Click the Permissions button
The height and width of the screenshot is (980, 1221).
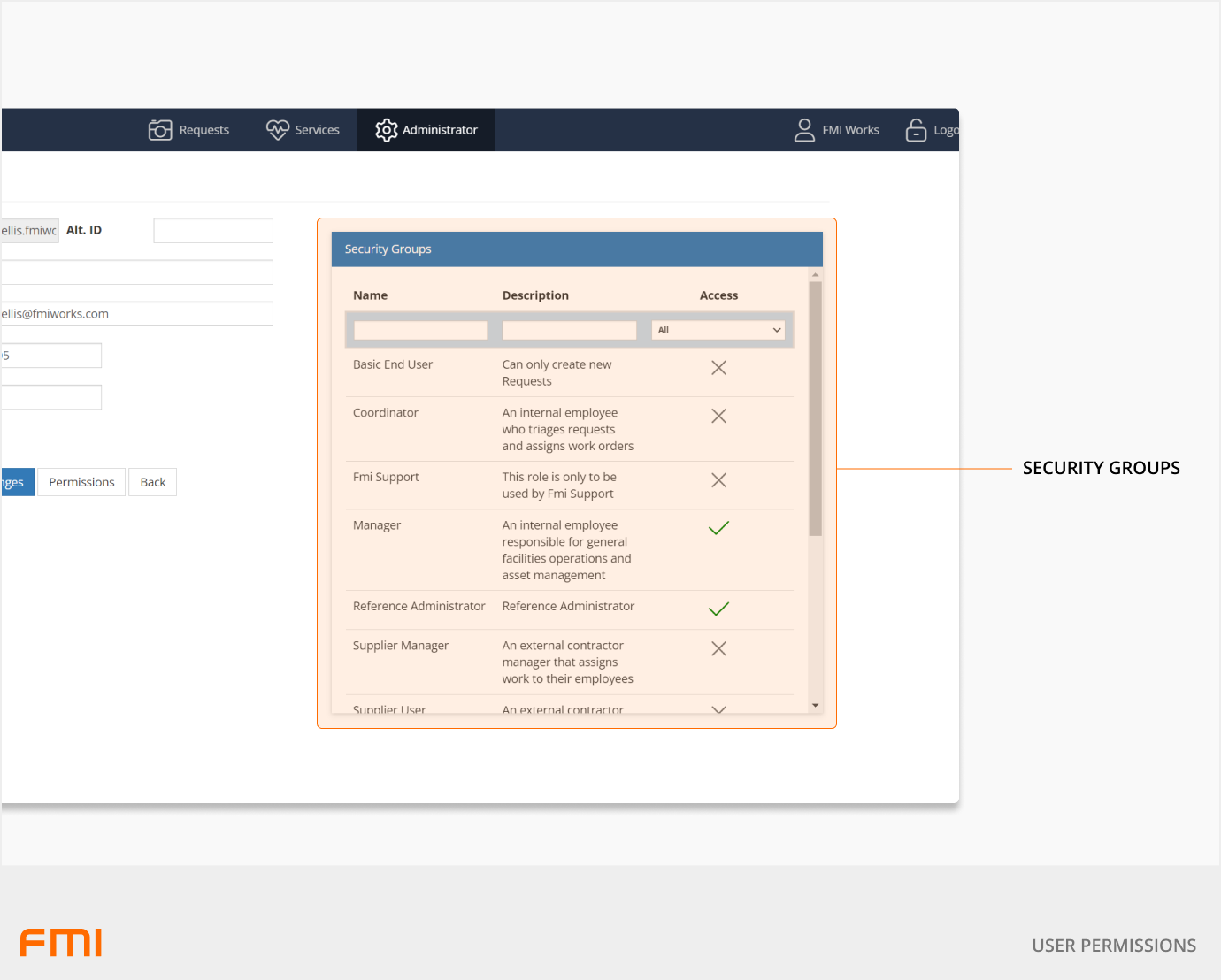tap(81, 482)
